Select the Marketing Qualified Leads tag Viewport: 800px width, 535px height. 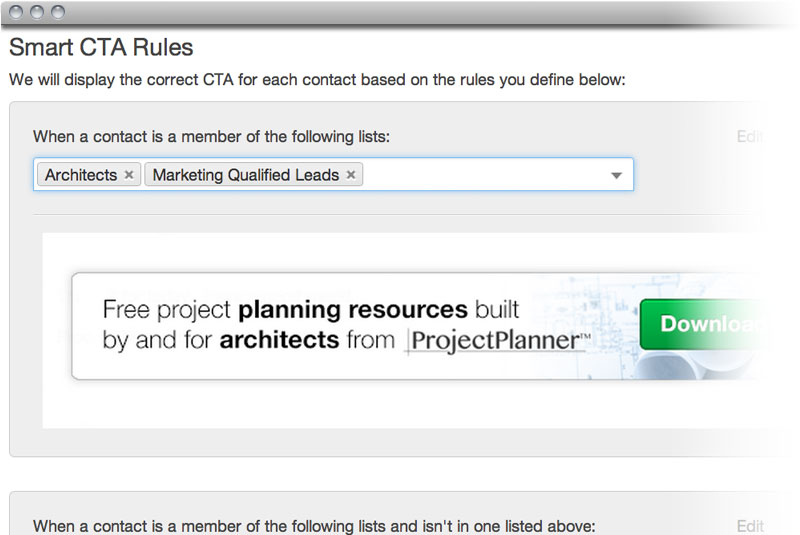point(247,175)
